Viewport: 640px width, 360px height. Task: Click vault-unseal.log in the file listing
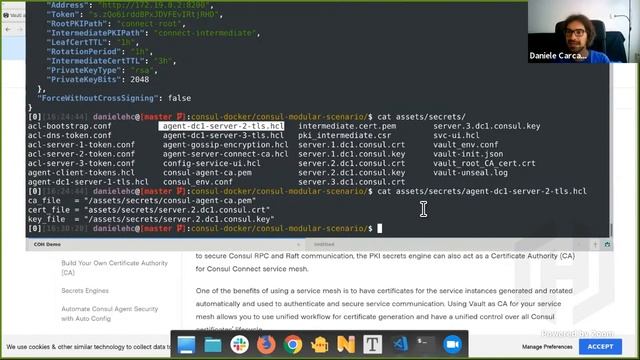click(470, 173)
